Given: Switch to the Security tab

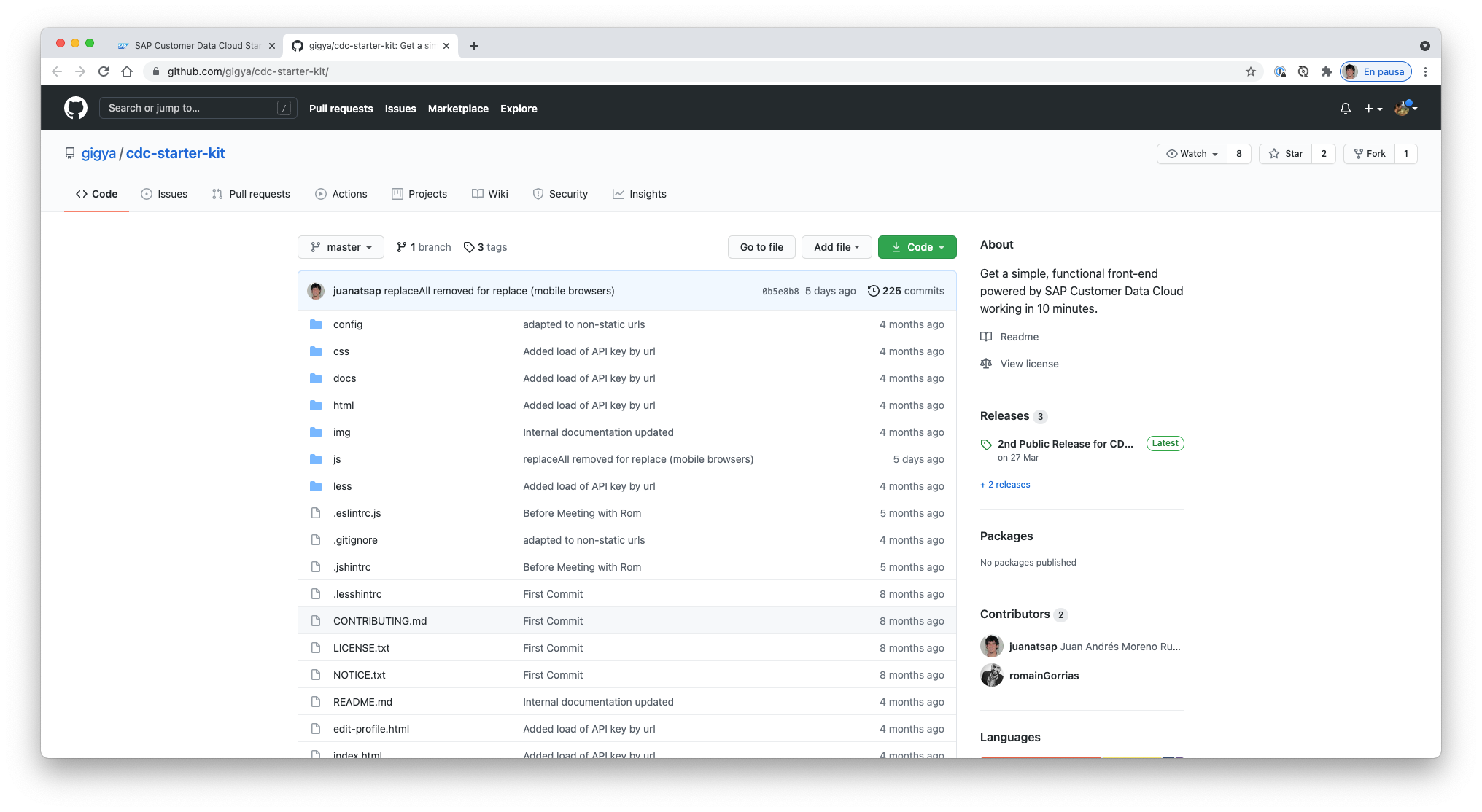Looking at the screenshot, I should click(x=560, y=194).
